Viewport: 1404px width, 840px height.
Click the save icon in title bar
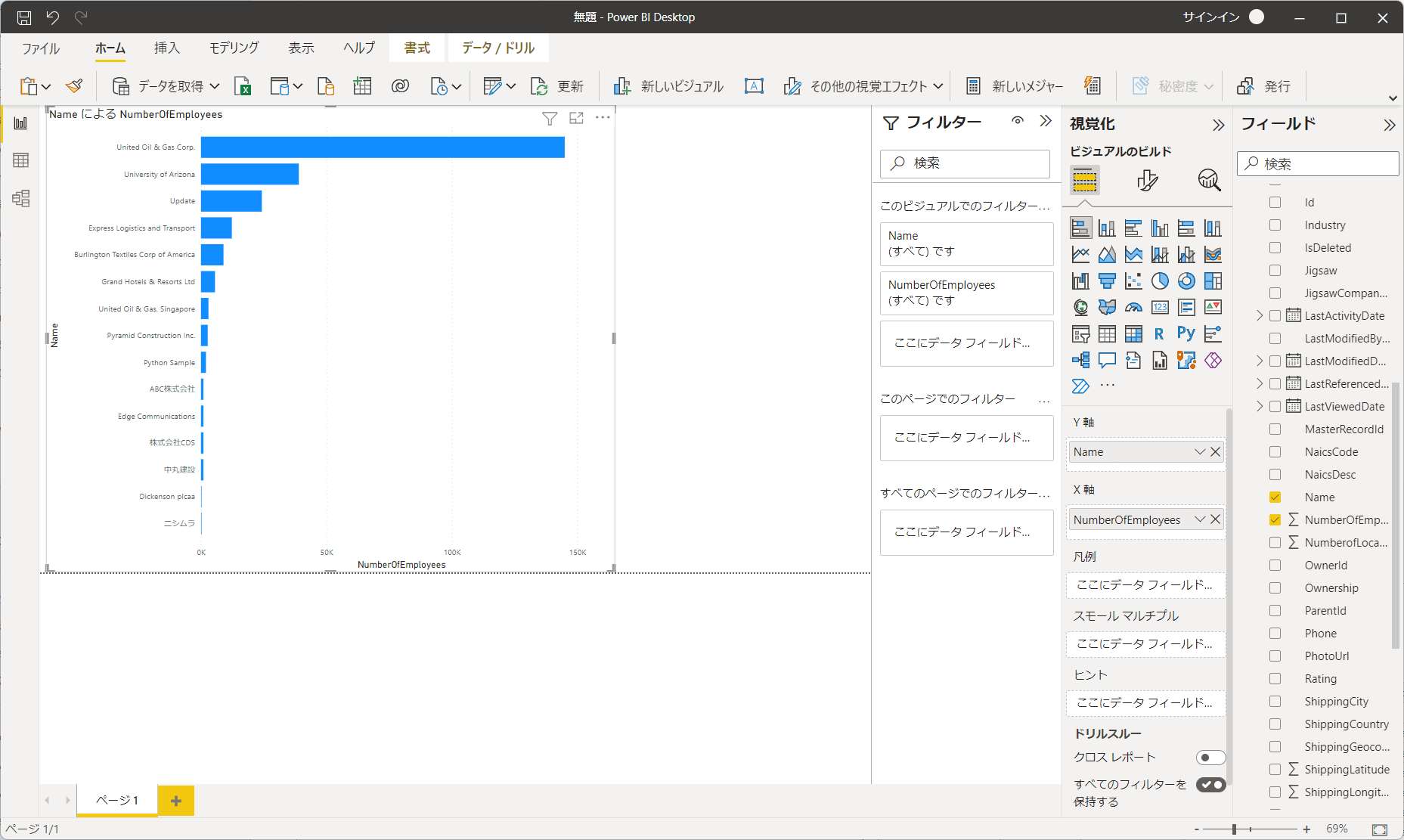click(24, 17)
